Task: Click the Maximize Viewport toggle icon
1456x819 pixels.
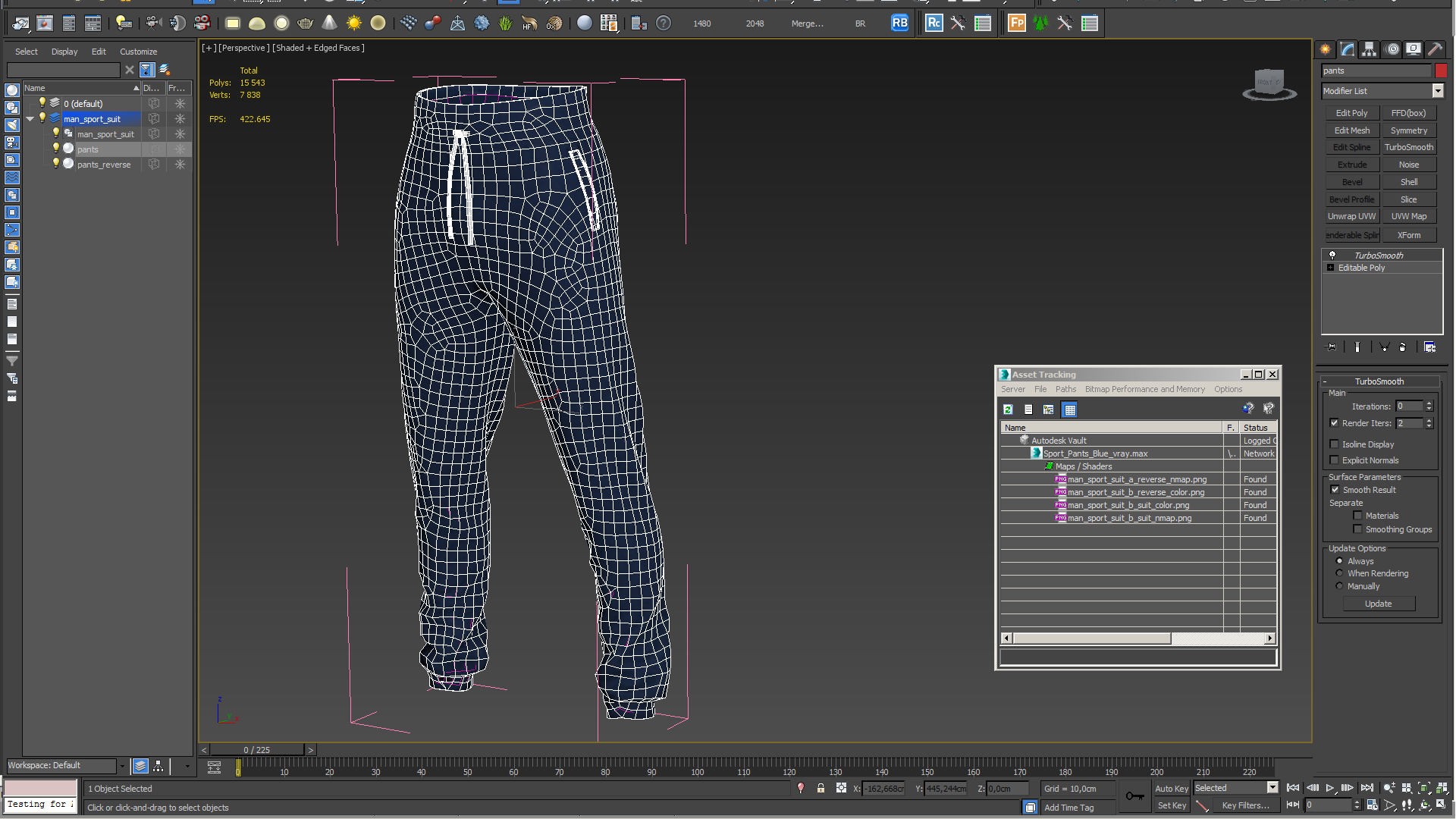Action: [1442, 805]
